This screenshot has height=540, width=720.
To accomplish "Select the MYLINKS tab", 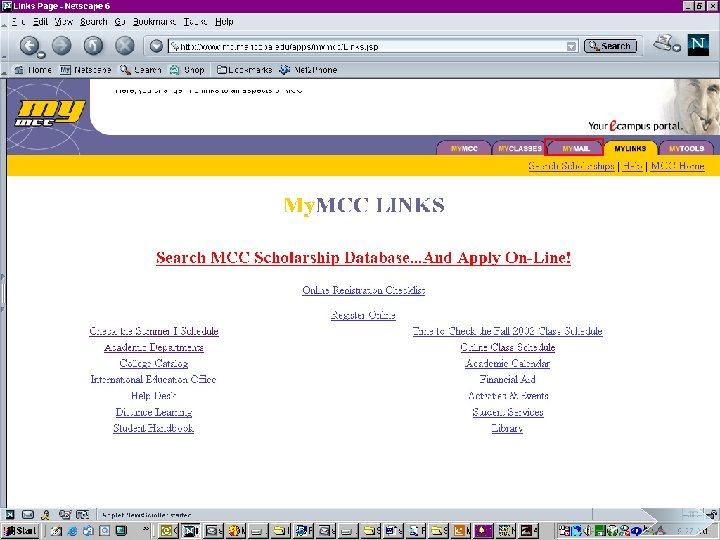I will (x=630, y=148).
